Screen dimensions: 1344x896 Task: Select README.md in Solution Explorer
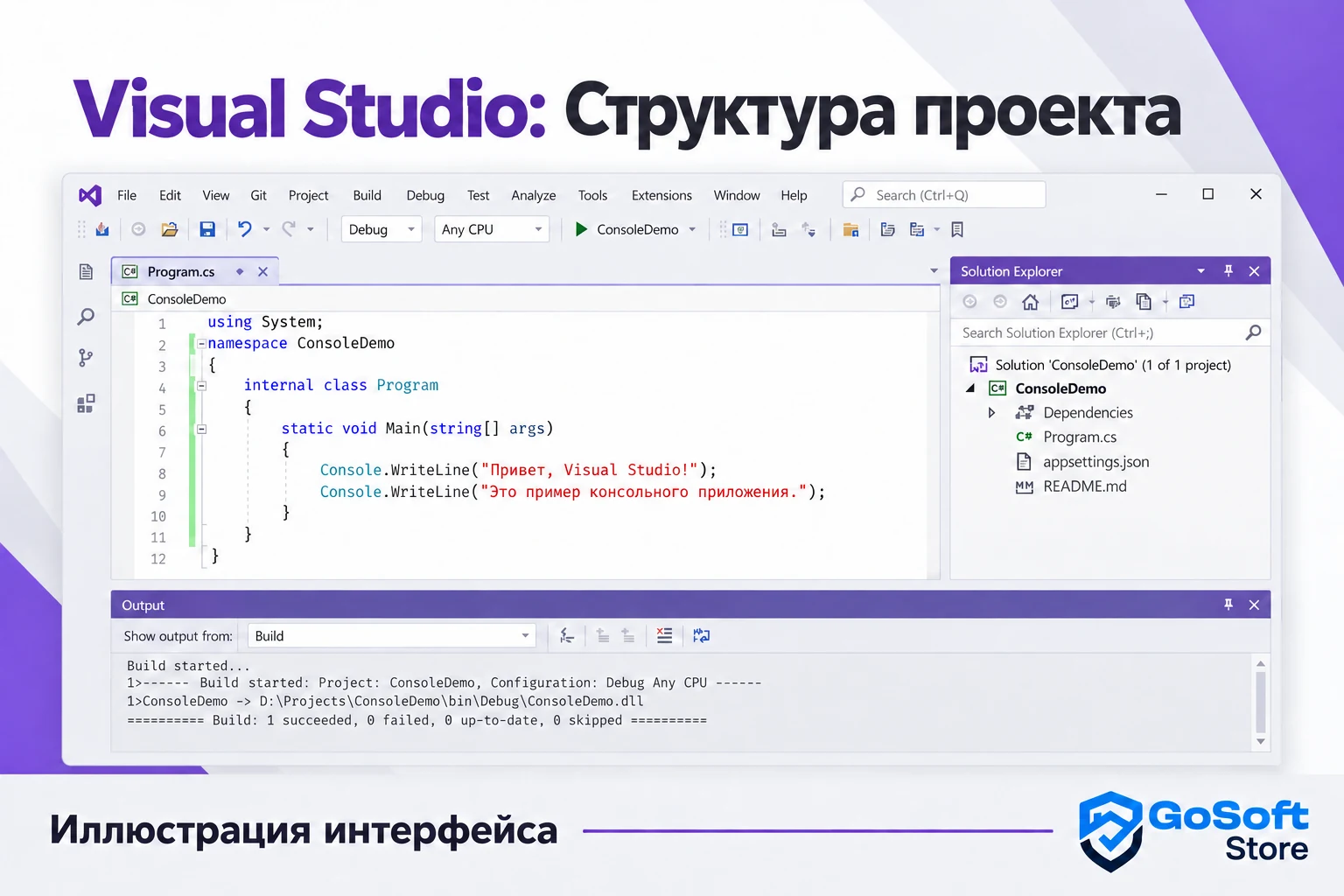[1084, 486]
